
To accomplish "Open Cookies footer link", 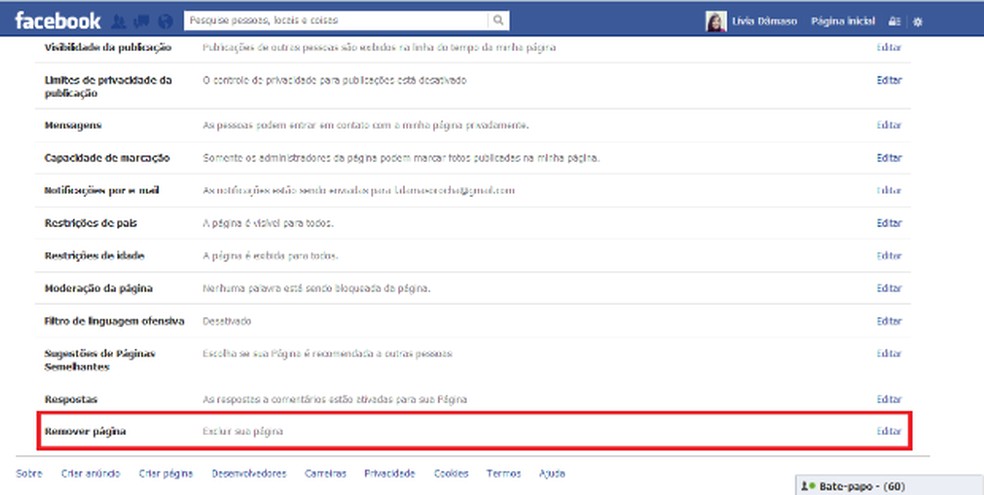I will tap(451, 474).
